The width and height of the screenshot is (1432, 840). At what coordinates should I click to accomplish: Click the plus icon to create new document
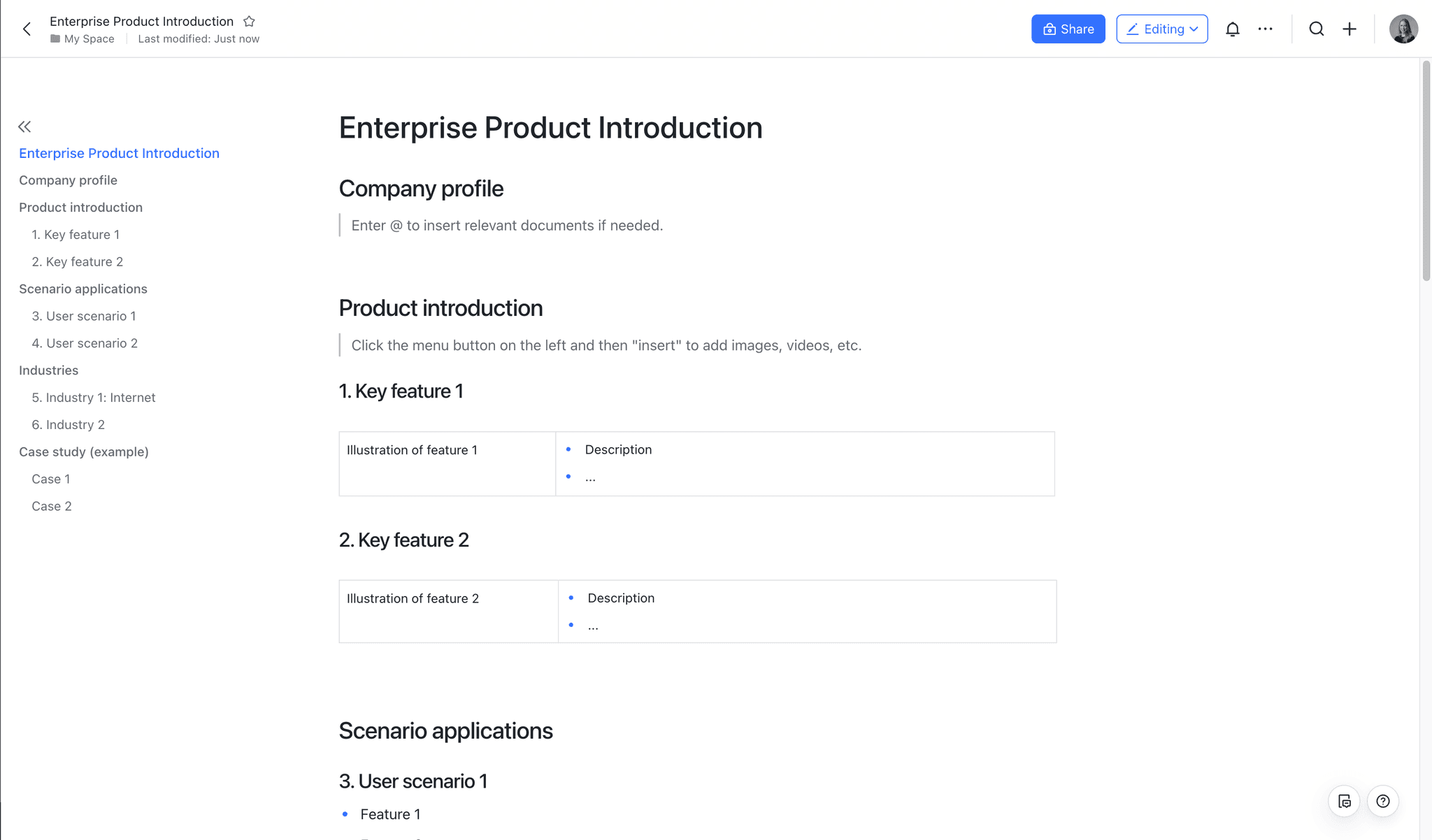[1349, 29]
